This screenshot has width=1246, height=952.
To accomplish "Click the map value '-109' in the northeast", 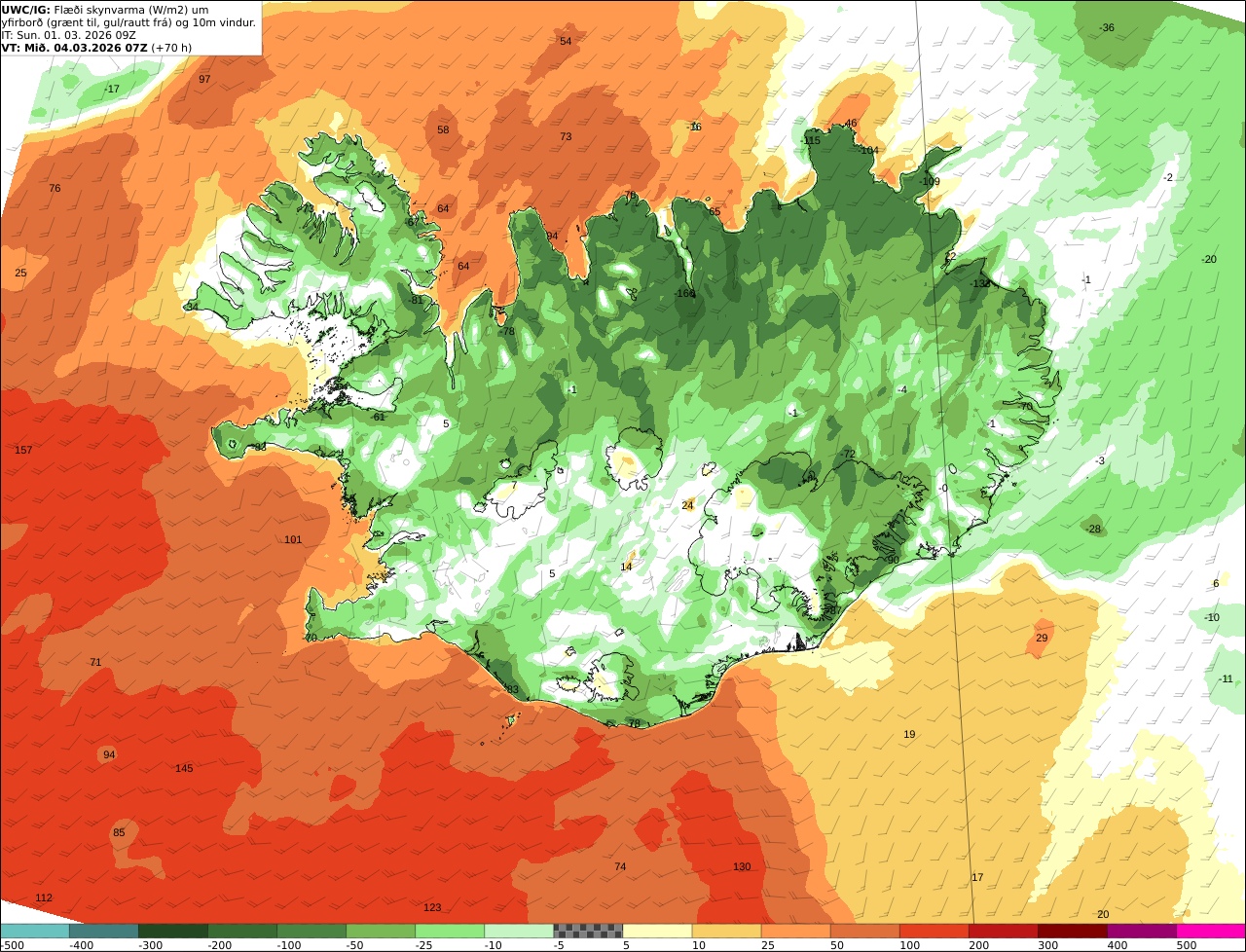I will [930, 182].
